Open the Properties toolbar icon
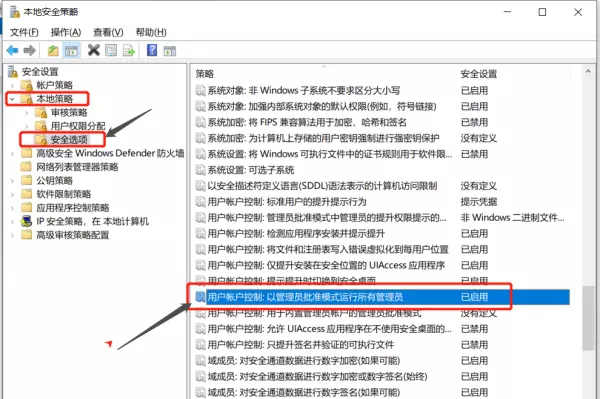 coord(111,50)
